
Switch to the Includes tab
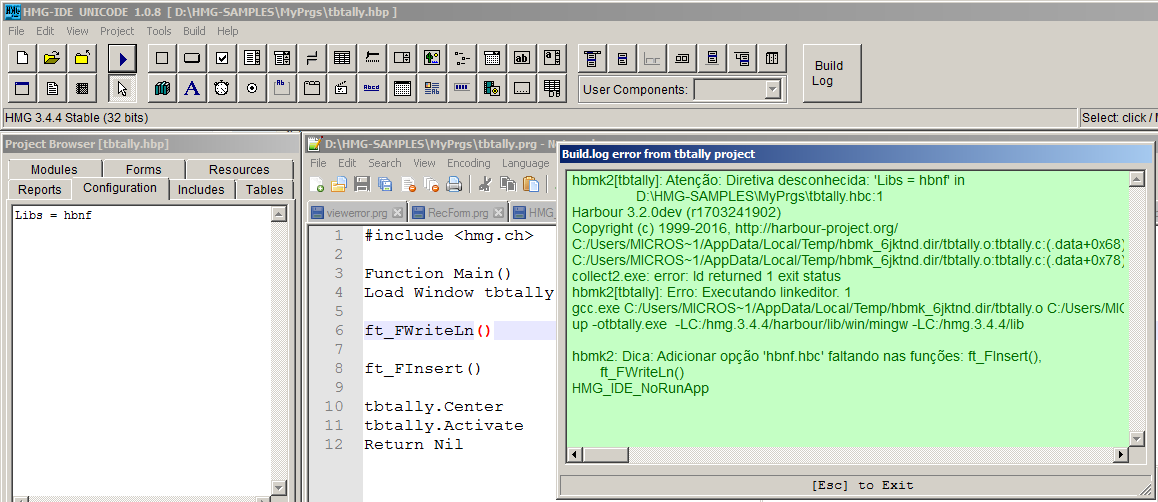(201, 190)
